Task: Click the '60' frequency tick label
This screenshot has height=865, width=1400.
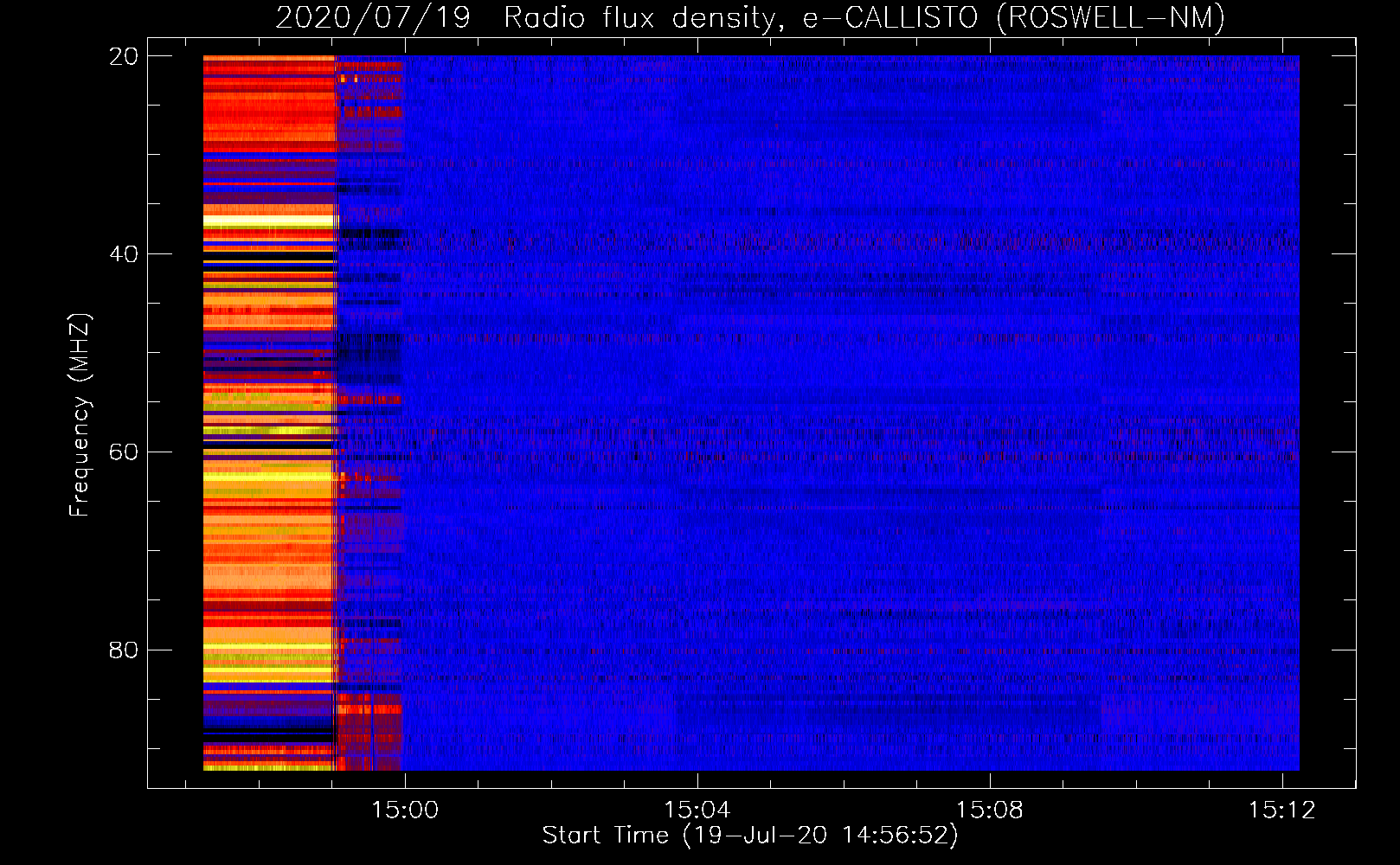Action: click(123, 452)
